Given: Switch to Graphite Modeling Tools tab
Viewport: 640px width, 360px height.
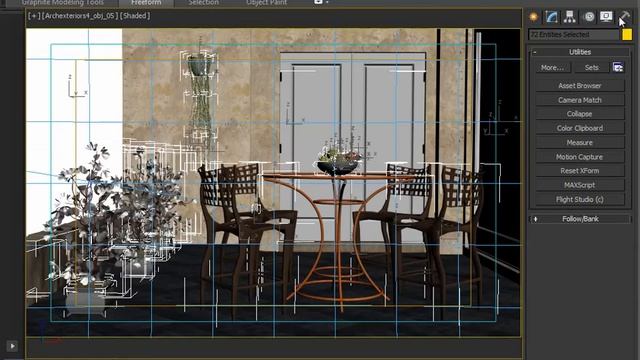Looking at the screenshot, I should (x=62, y=2).
